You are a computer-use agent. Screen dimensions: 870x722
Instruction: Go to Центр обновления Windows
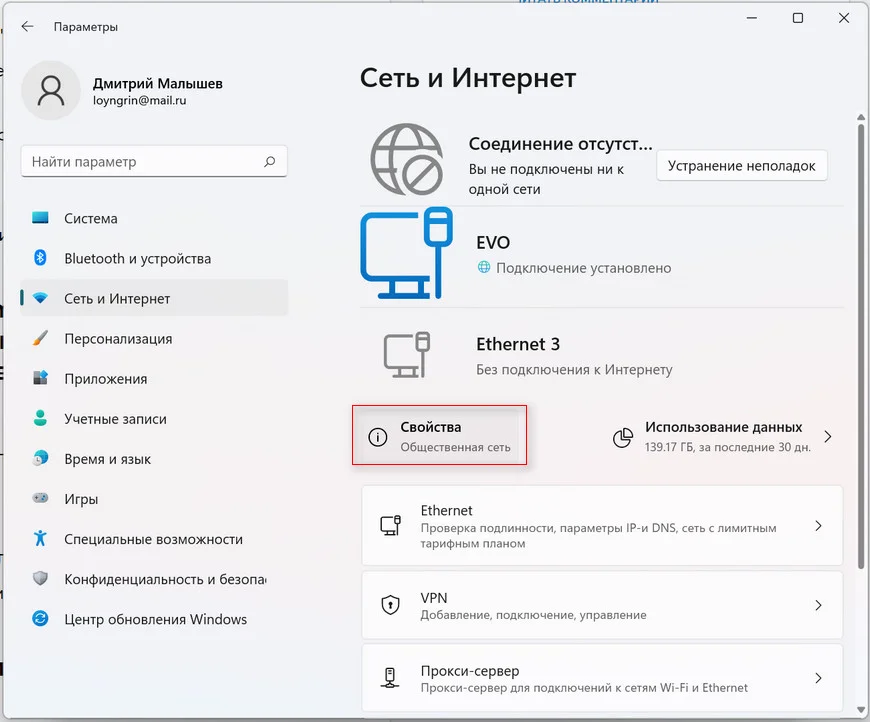155,619
